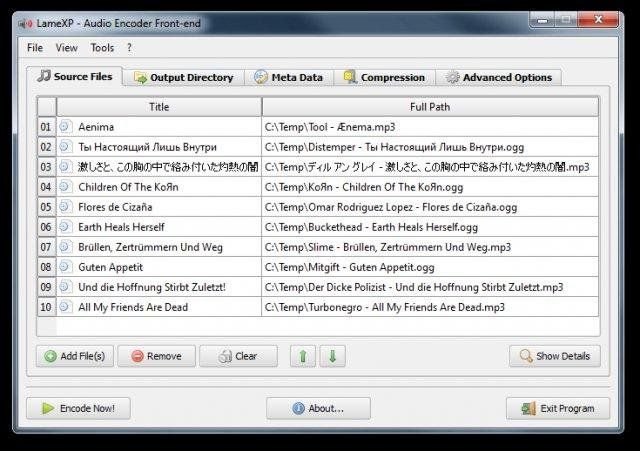Viewport: 640px width, 451px height.
Task: Select row number 10 header
Action: coord(46,307)
